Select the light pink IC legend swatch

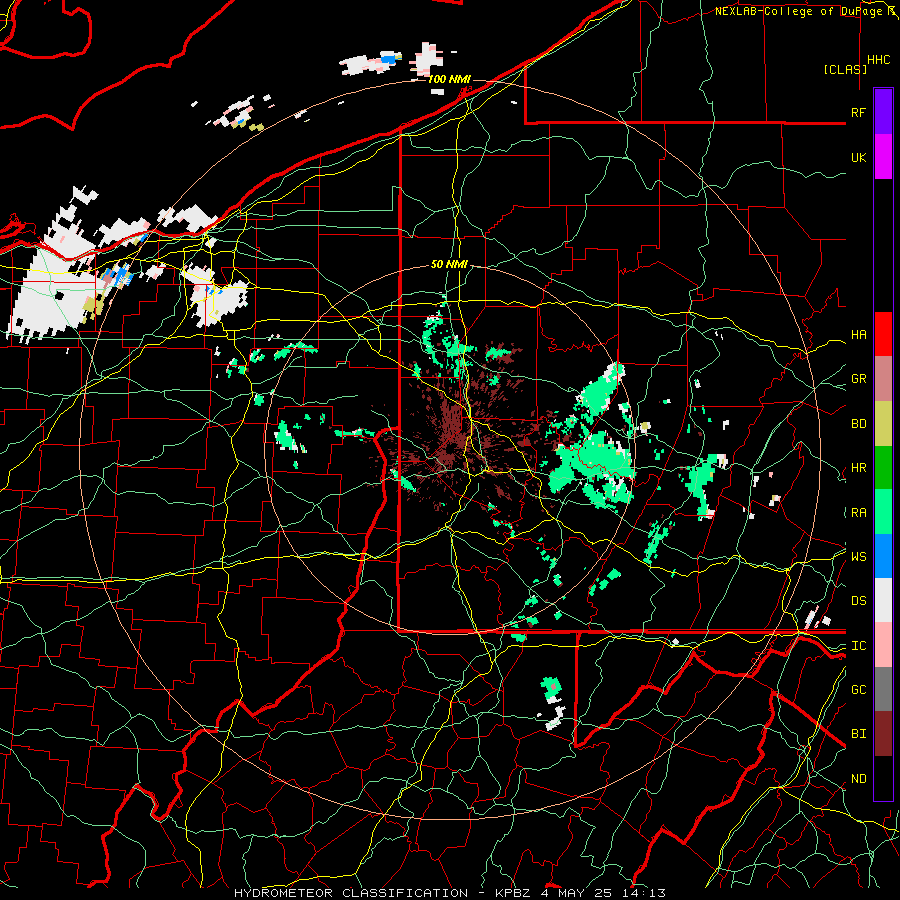(x=883, y=645)
